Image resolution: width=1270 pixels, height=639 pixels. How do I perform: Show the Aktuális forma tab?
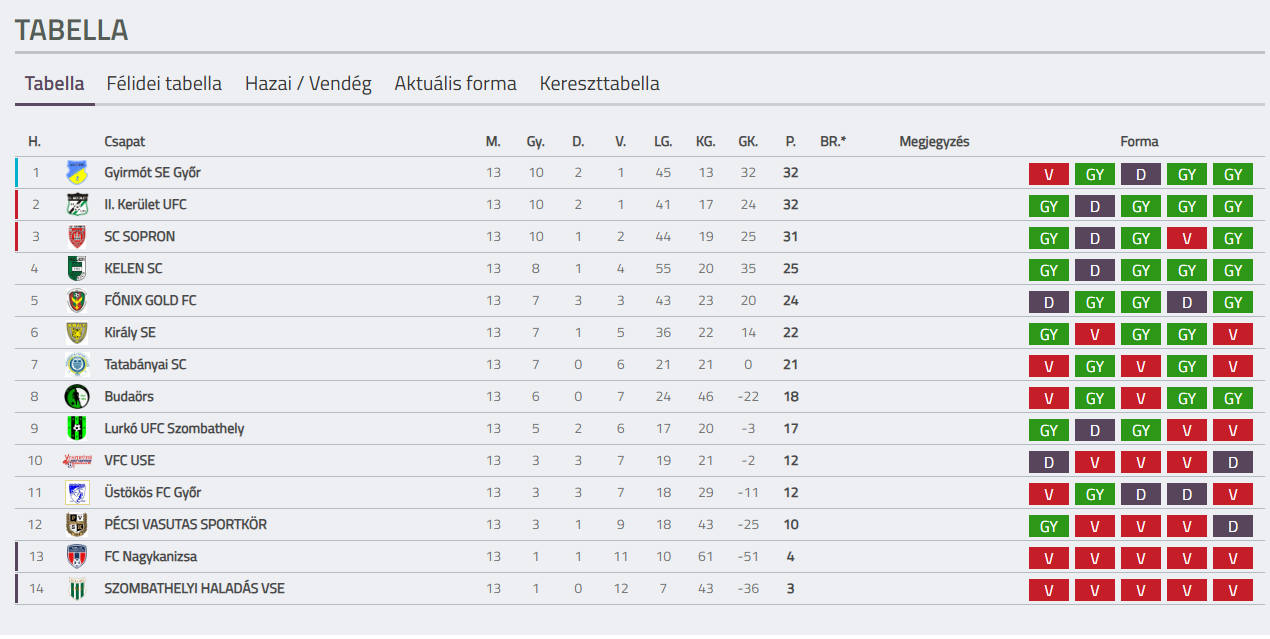click(455, 84)
